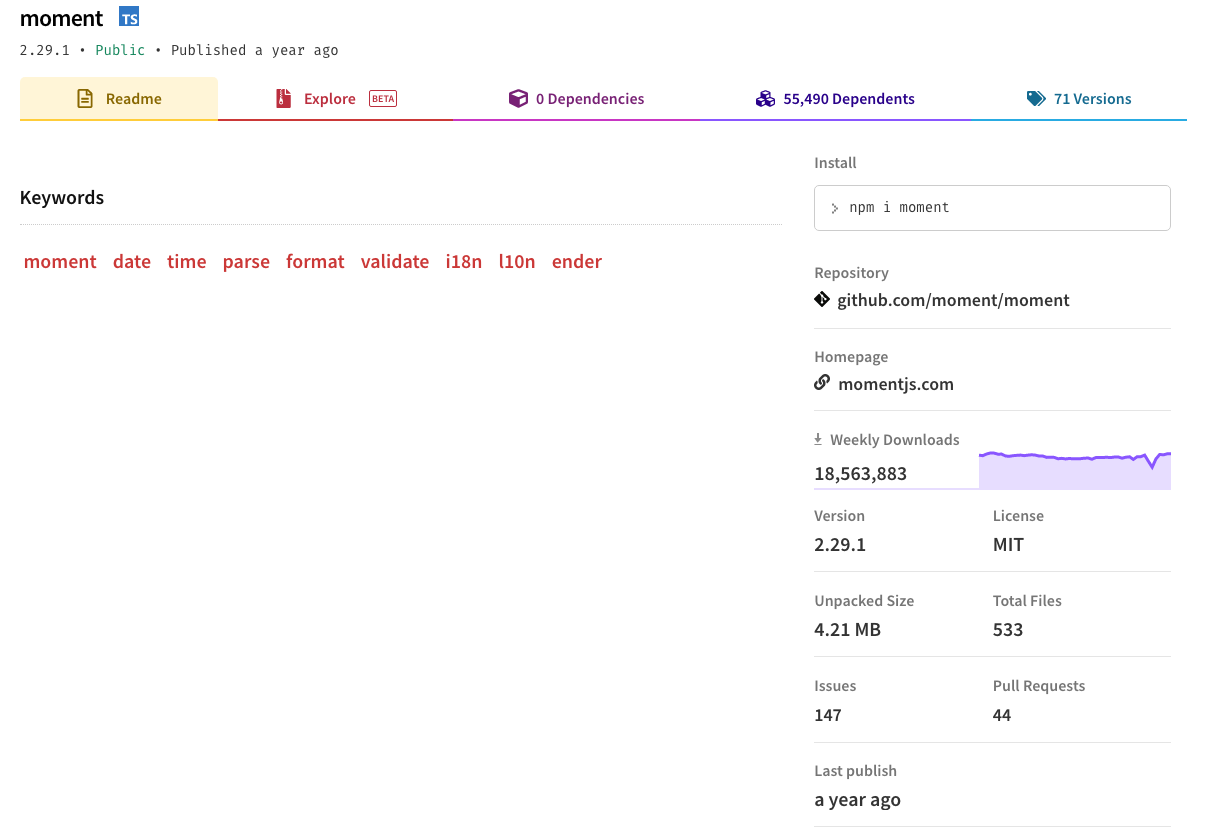Visit the momentjs.com homepage link

[x=896, y=384]
